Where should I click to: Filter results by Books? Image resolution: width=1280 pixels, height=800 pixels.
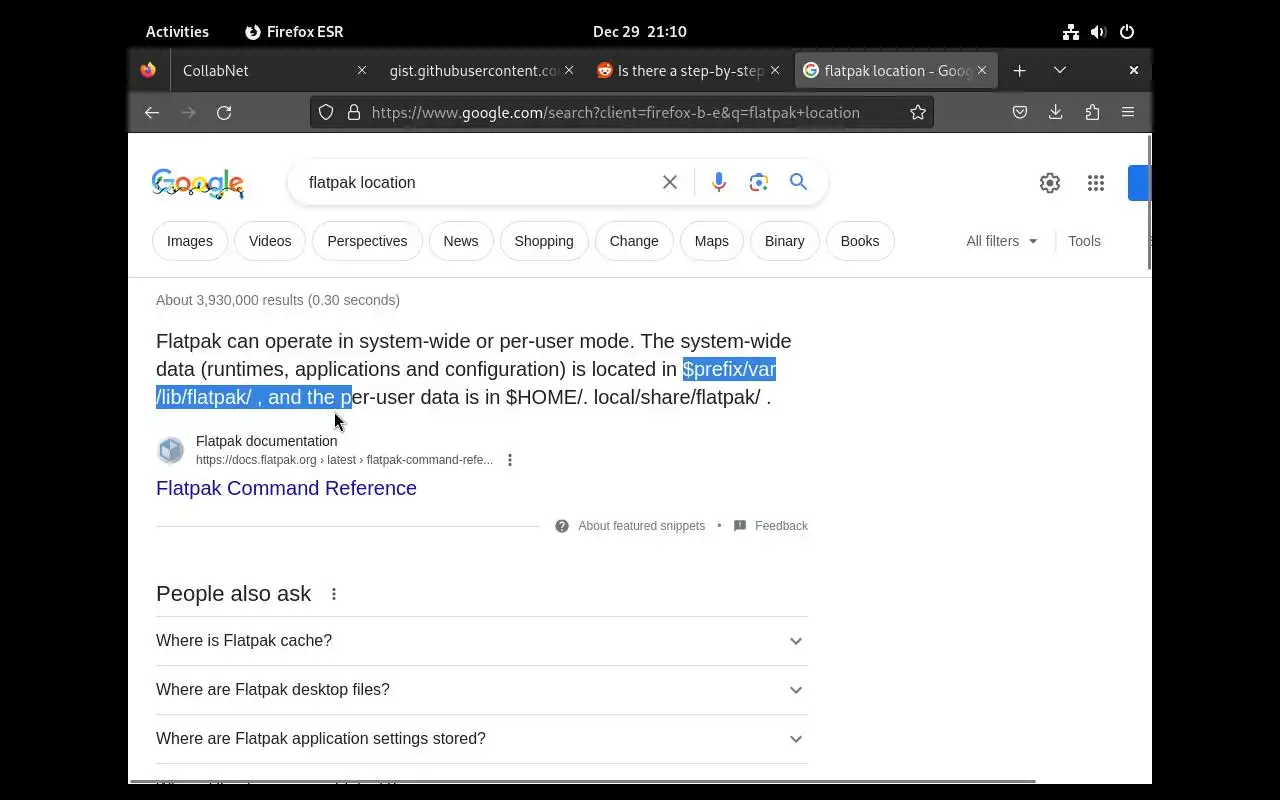(x=860, y=241)
